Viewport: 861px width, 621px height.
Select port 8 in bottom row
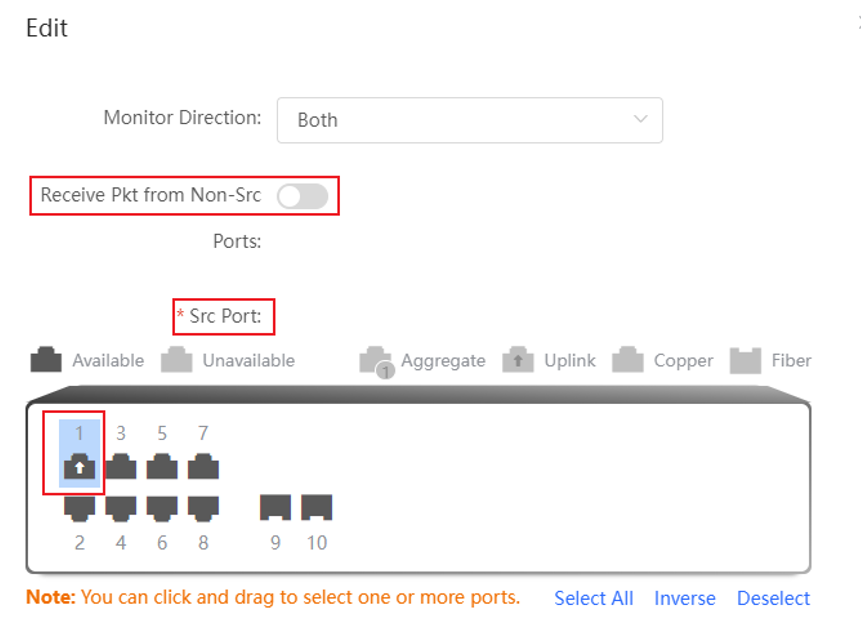click(203, 508)
